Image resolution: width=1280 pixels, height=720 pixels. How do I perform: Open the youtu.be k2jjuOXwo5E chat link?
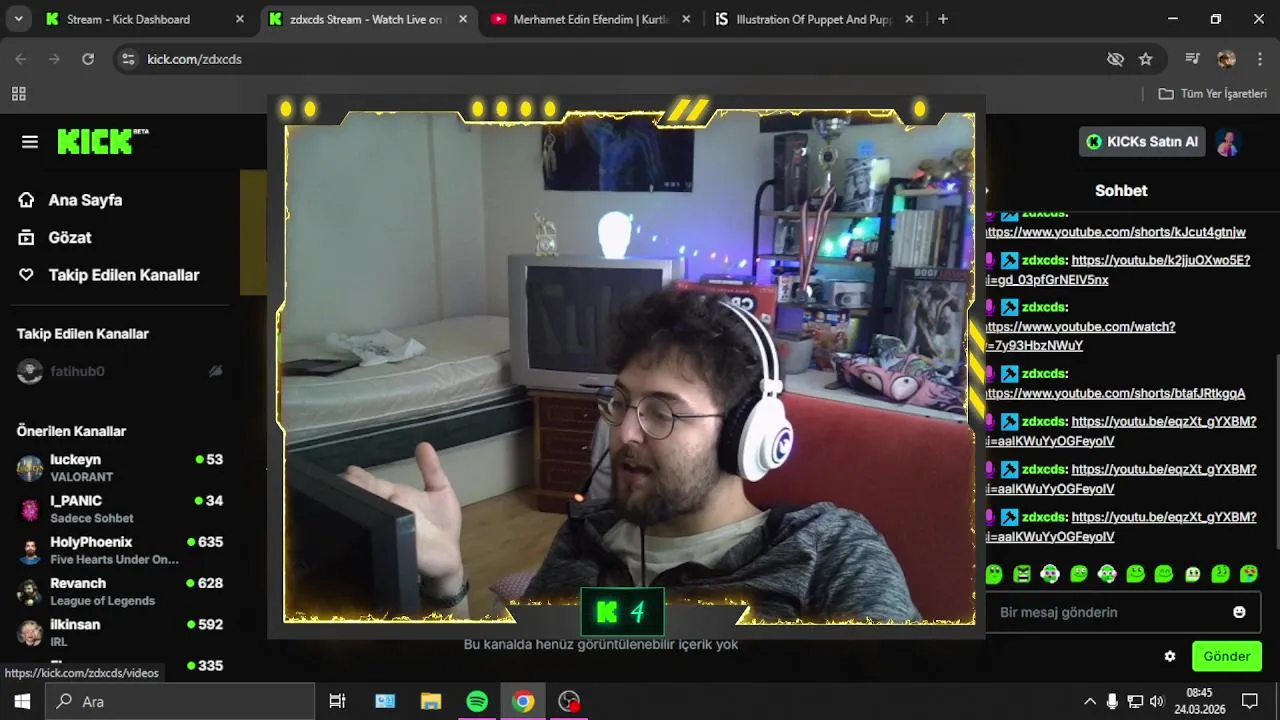pyautogui.click(x=1160, y=260)
